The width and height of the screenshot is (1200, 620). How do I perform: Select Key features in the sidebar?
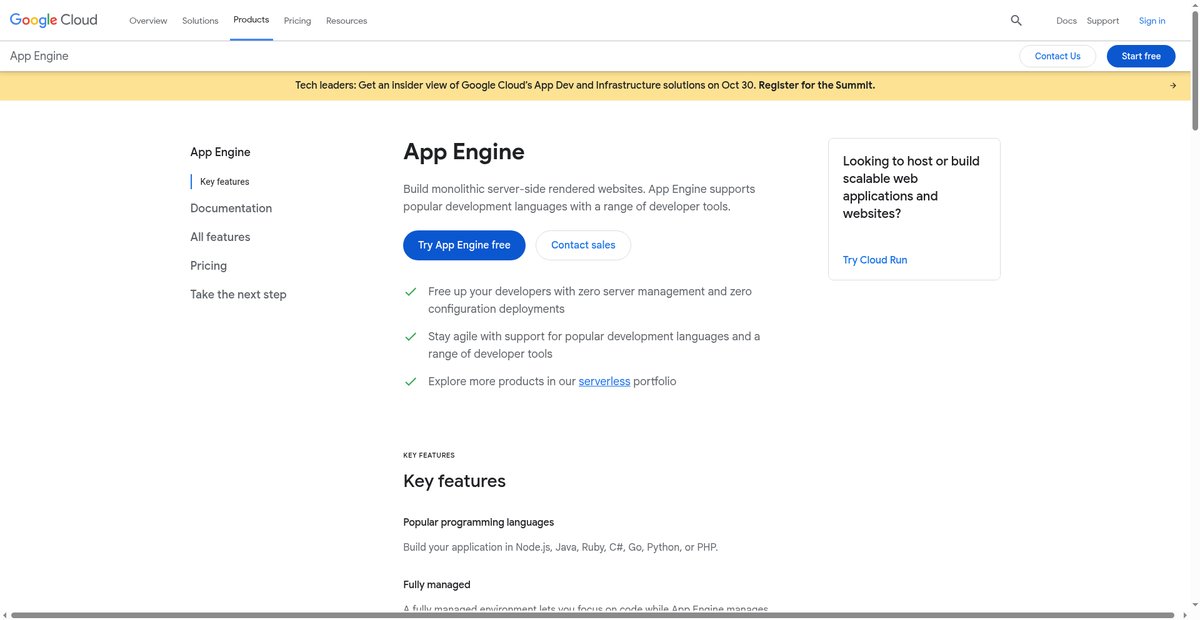coord(224,182)
